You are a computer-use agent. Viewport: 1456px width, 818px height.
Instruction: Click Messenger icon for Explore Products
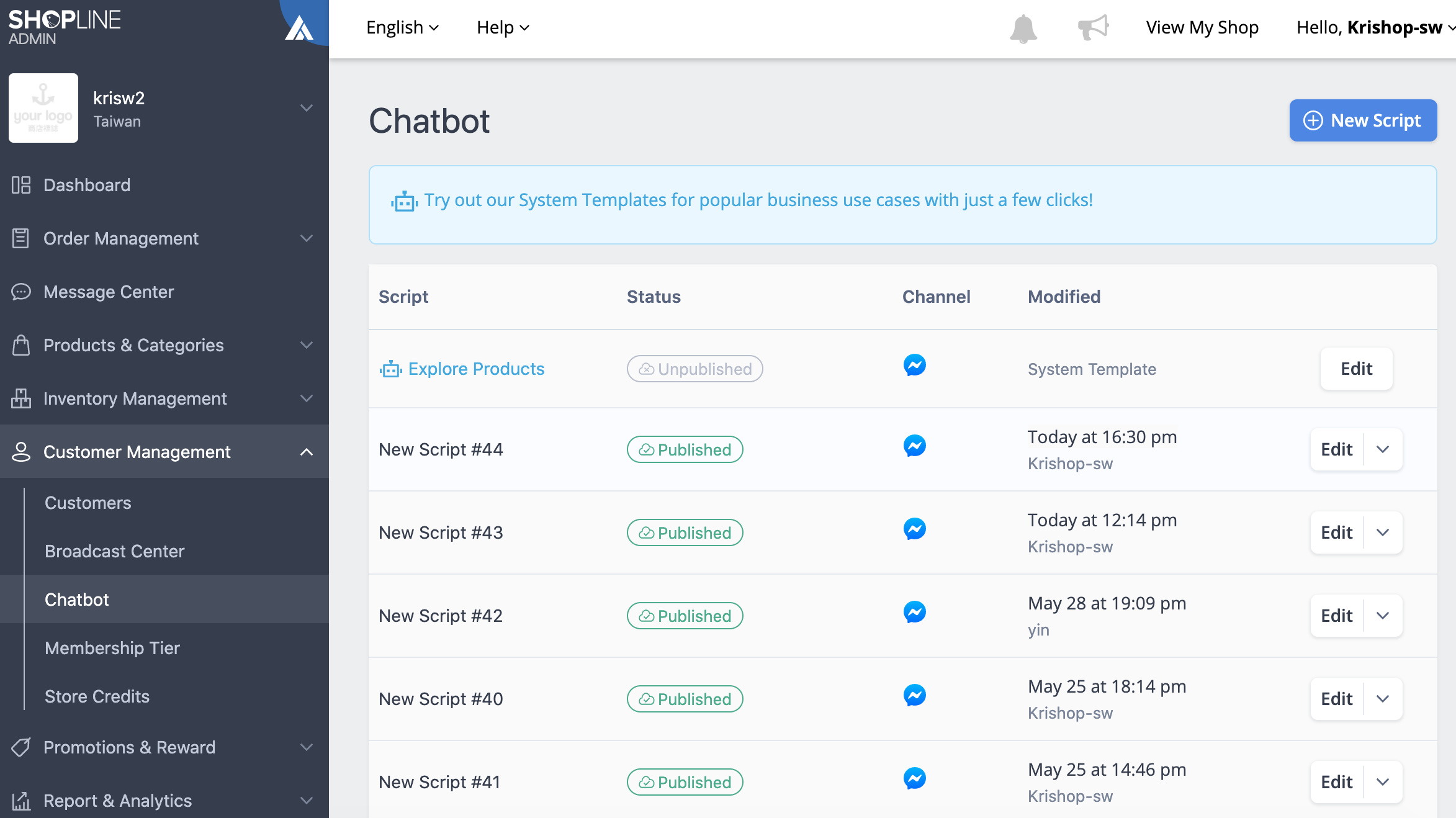(x=915, y=365)
